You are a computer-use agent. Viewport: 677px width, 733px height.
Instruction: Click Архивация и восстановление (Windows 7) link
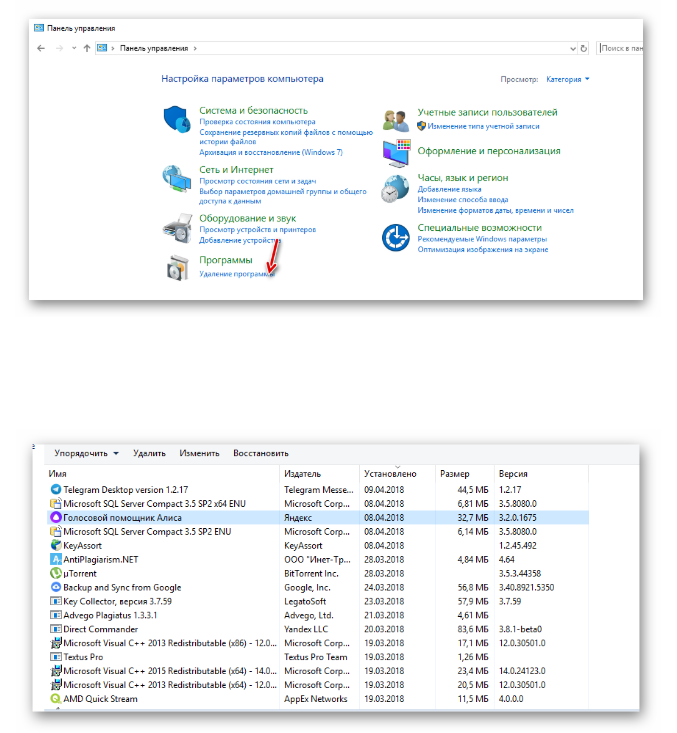(271, 152)
